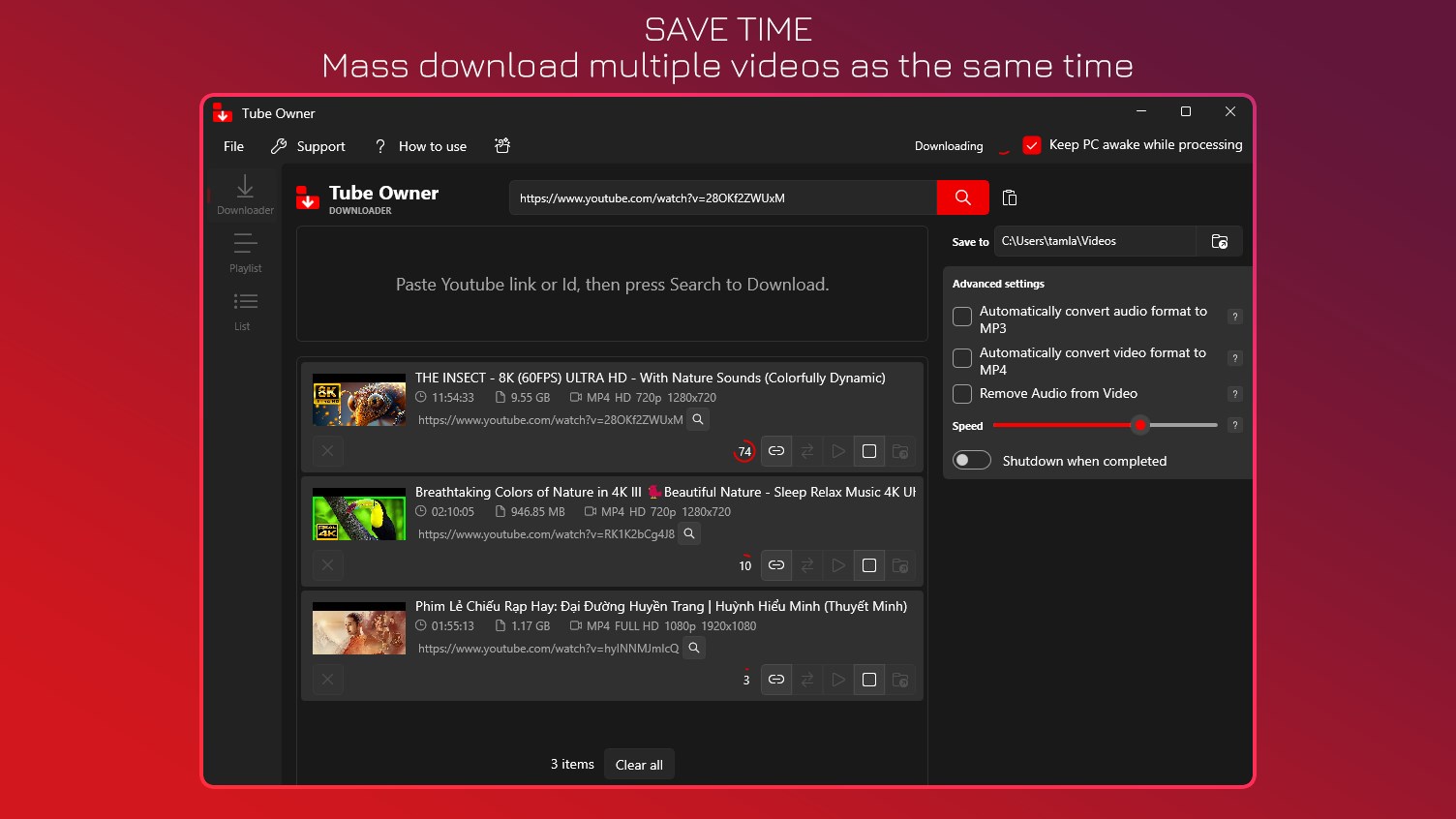Open output folder for Phim Lẻ video
This screenshot has width=1456, height=819.
tap(900, 680)
